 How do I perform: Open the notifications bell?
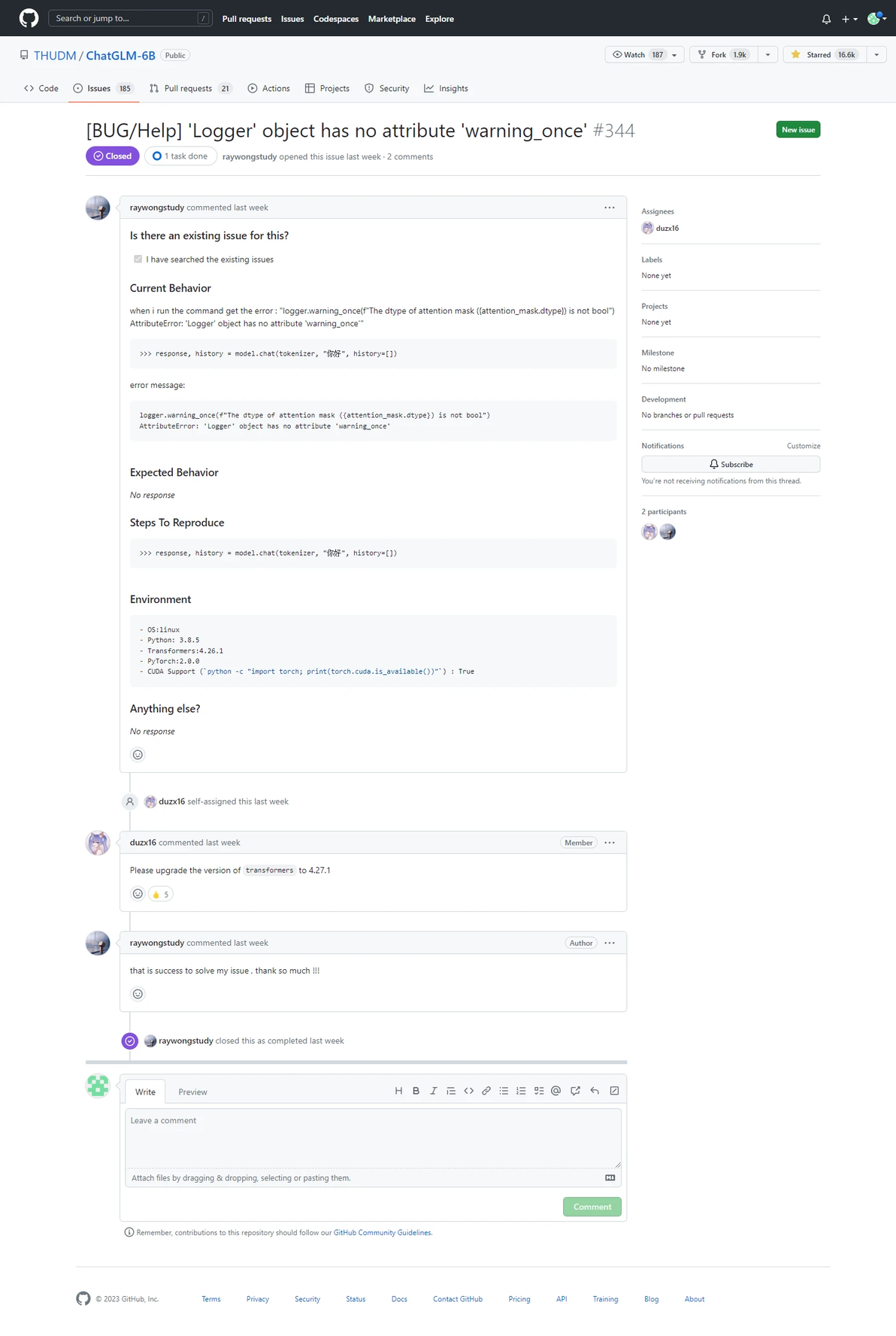click(x=826, y=19)
